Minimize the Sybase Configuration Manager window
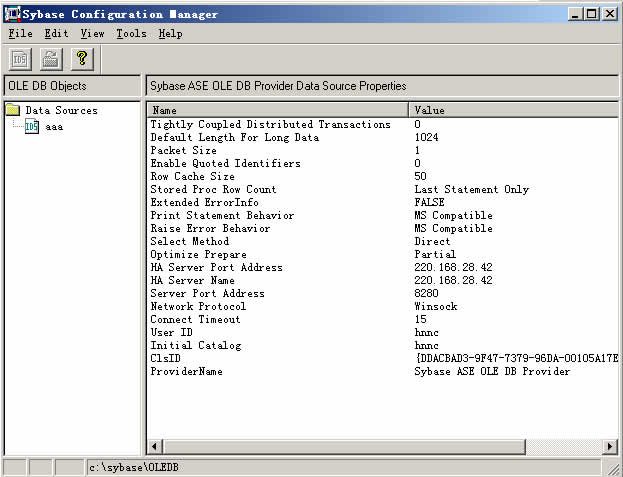Image resolution: width=623 pixels, height=477 pixels. pyautogui.click(x=575, y=14)
